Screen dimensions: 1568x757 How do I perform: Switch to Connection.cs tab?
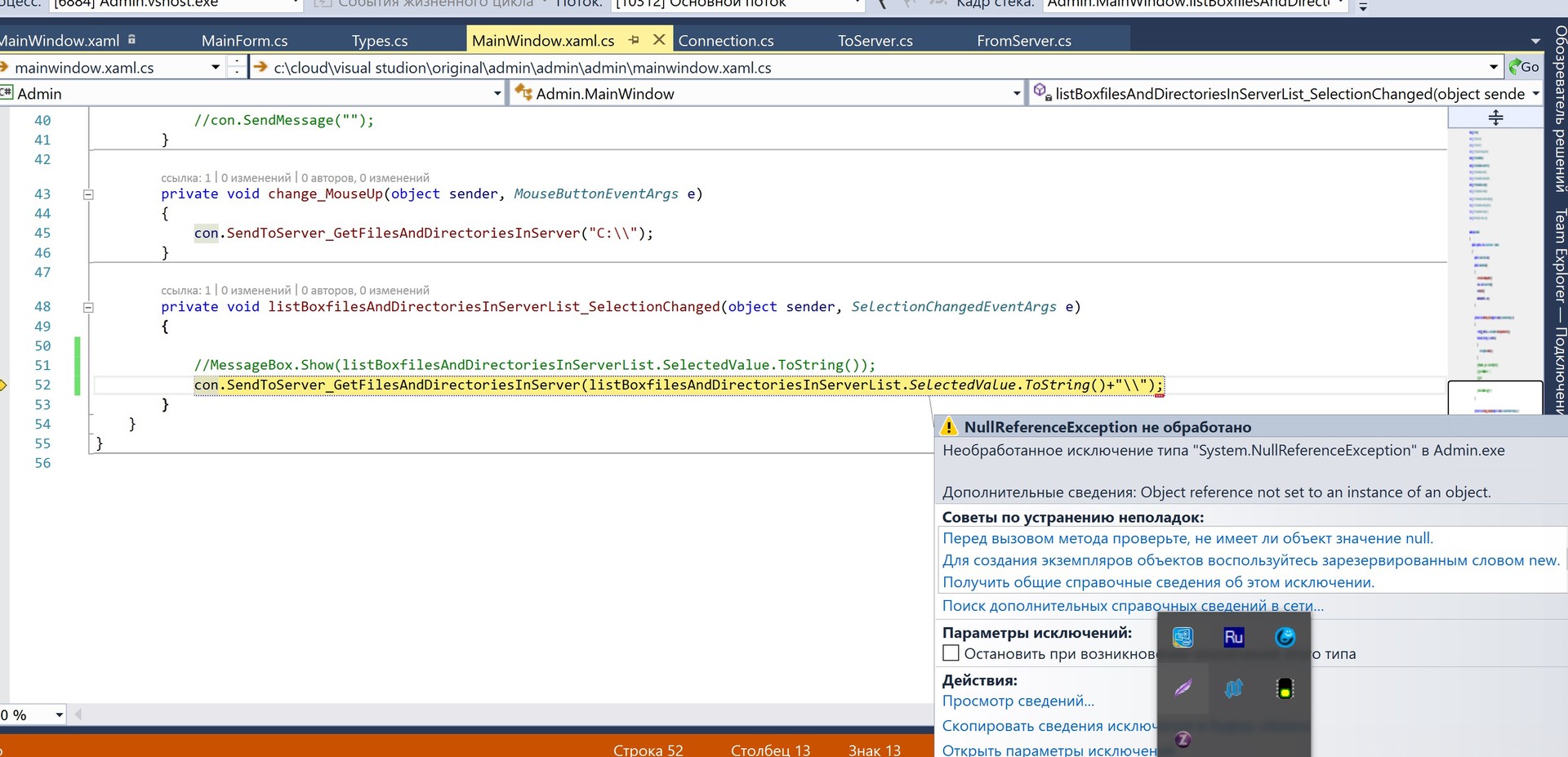pos(726,40)
